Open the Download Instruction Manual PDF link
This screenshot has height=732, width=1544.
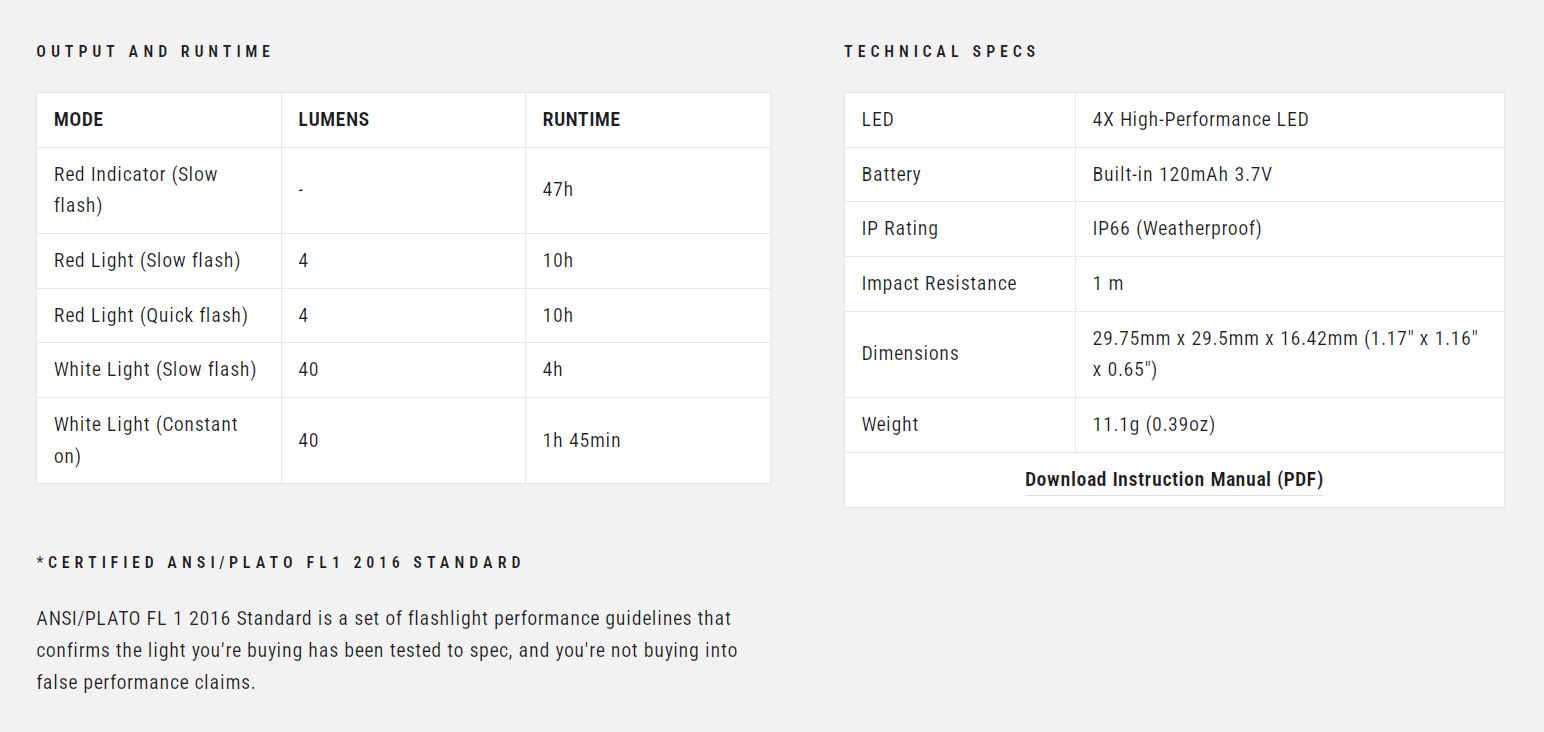pyautogui.click(x=1173, y=480)
